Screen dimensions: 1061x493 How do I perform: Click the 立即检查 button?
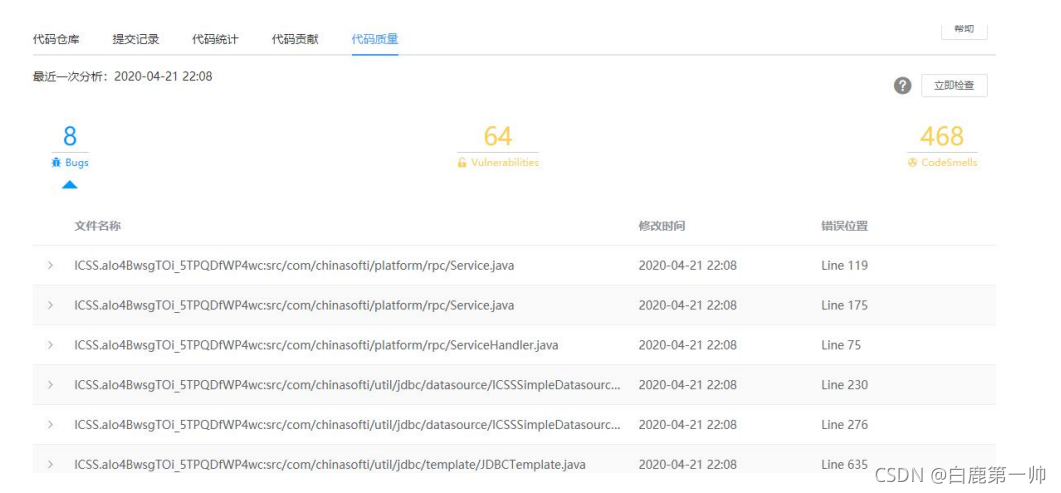[x=954, y=86]
